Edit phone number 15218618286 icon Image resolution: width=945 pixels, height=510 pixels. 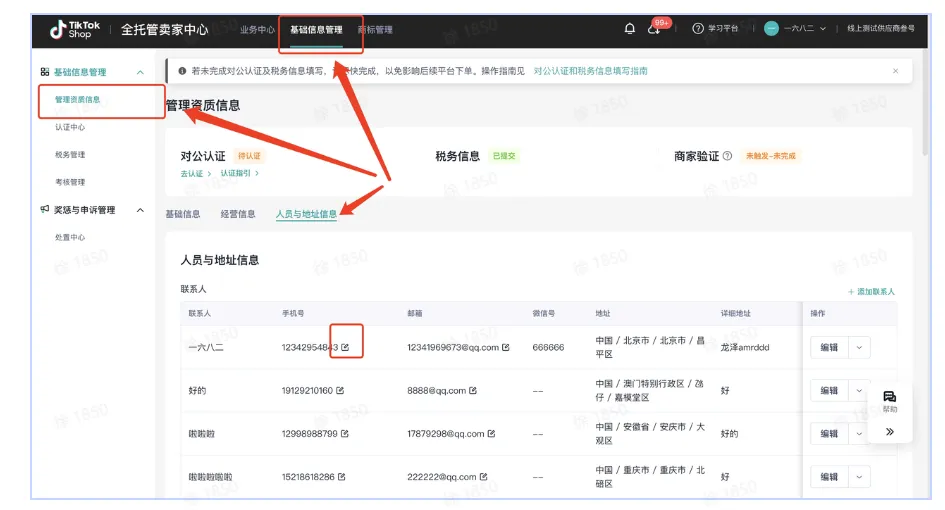point(342,477)
